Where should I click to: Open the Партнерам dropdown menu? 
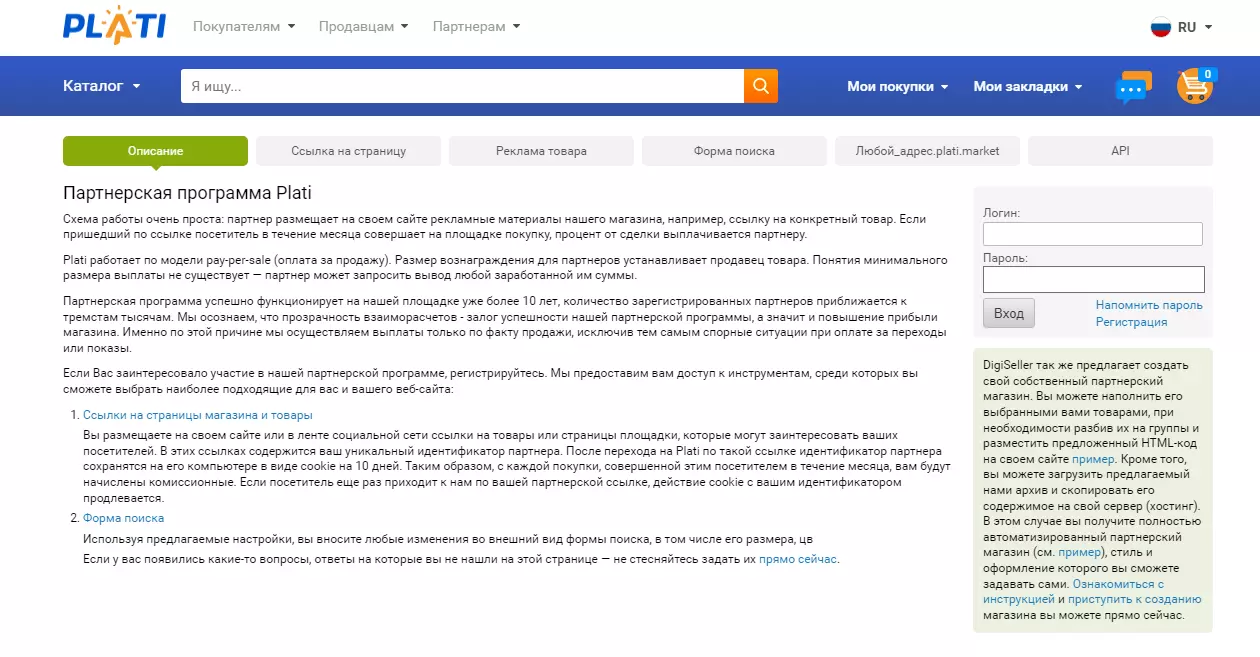[476, 27]
